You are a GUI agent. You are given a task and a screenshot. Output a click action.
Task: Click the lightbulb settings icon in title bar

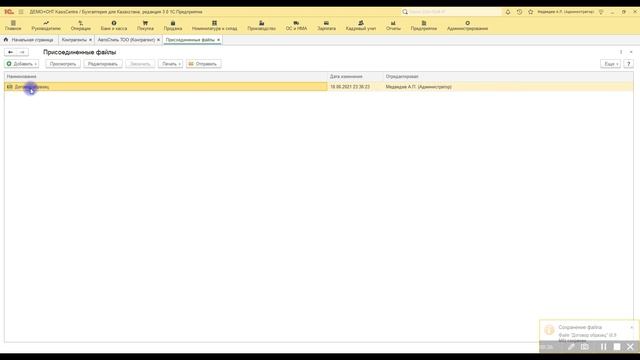(x=601, y=12)
